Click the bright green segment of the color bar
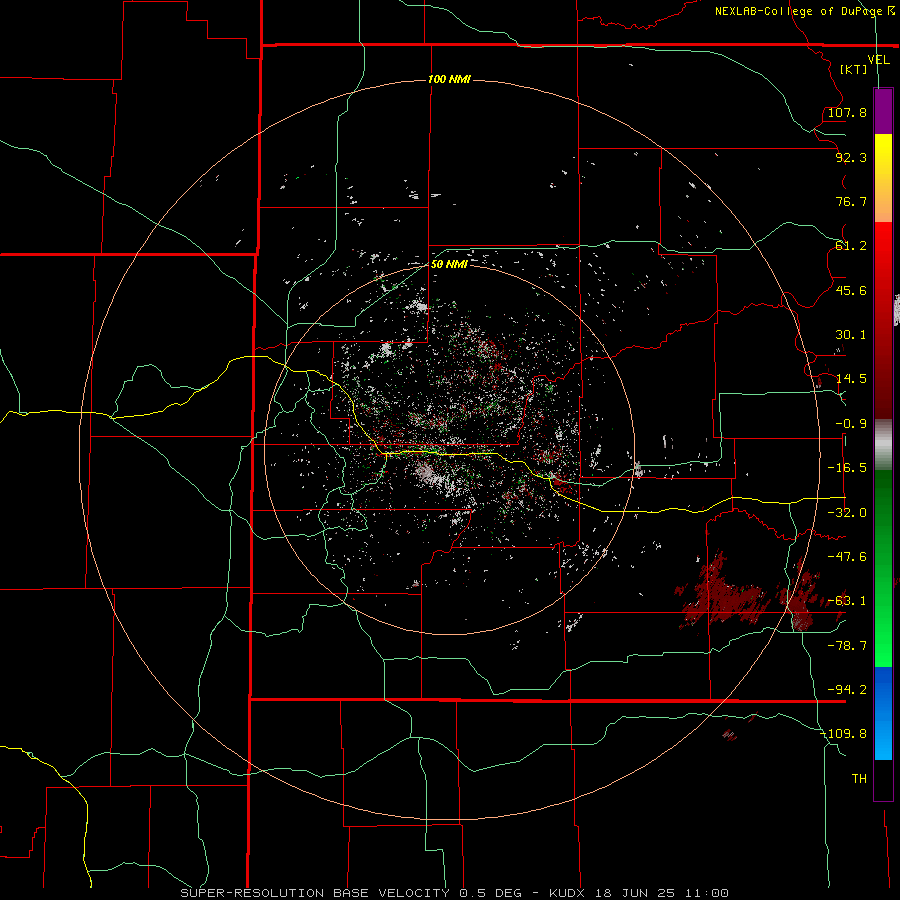This screenshot has height=900, width=900. click(x=883, y=568)
